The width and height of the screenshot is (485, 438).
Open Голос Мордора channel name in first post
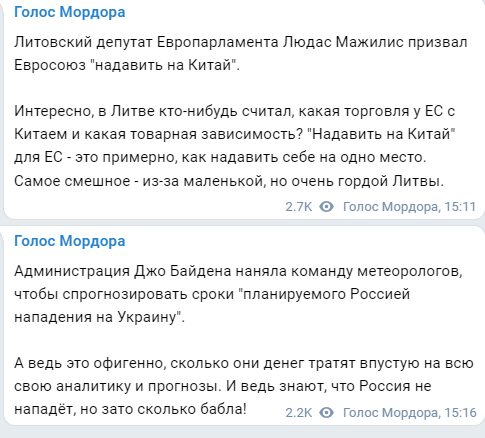70,12
